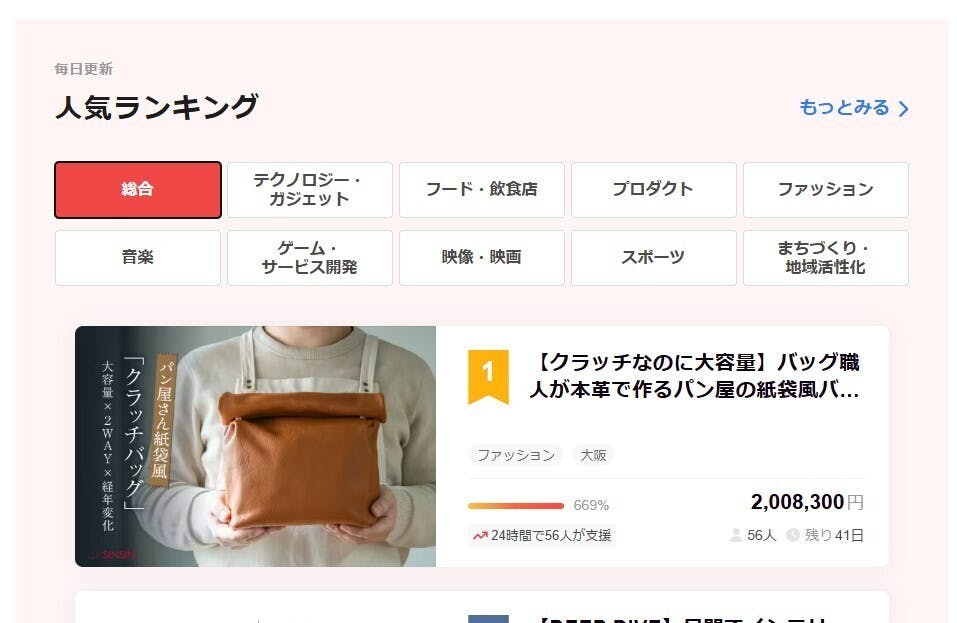This screenshot has height=623, width=957.
Task: Switch to テクノロジー・ガジェット category tab
Action: point(309,190)
